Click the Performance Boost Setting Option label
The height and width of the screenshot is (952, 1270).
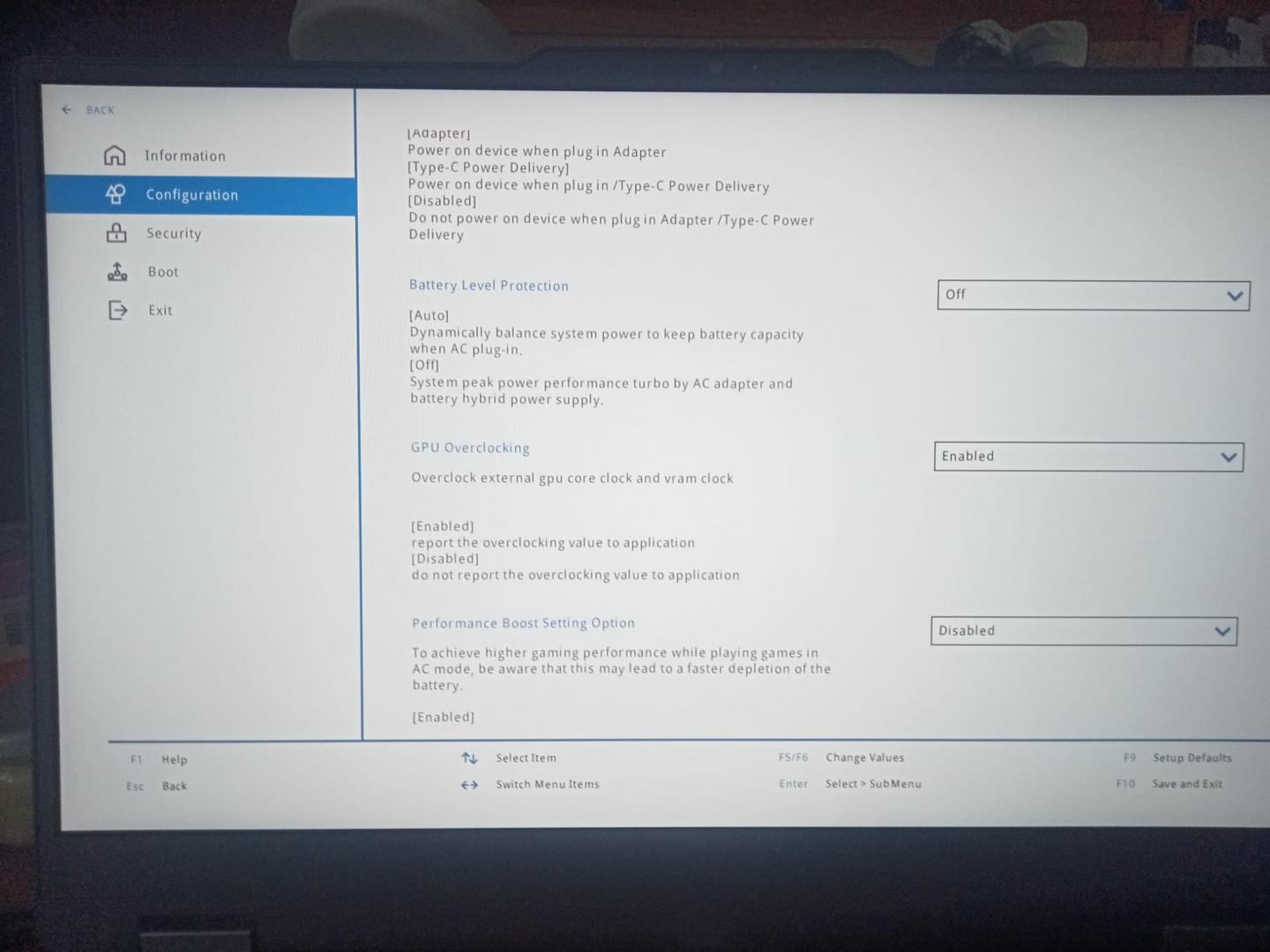523,623
